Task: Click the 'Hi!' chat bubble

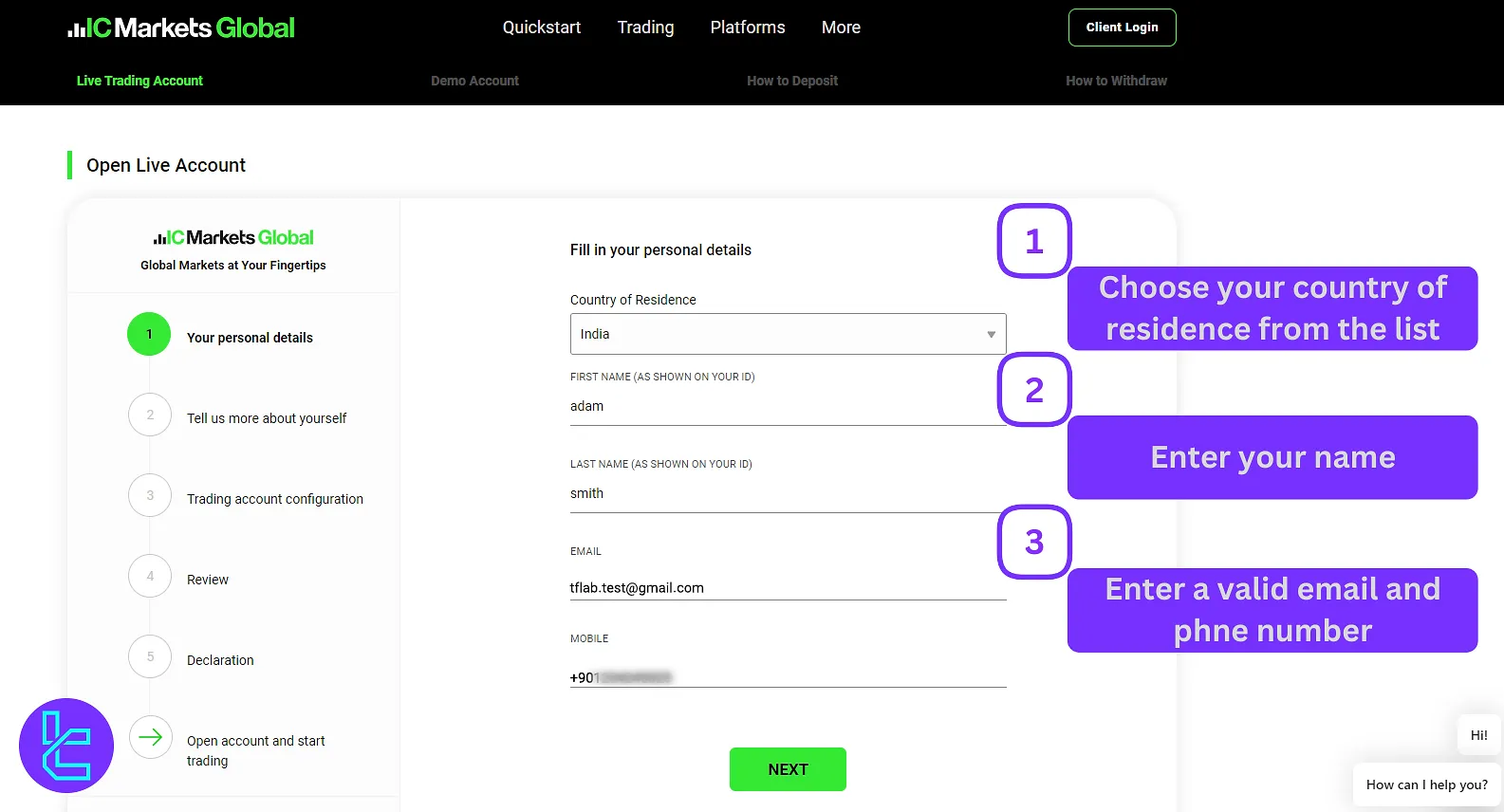Action: click(x=1478, y=735)
